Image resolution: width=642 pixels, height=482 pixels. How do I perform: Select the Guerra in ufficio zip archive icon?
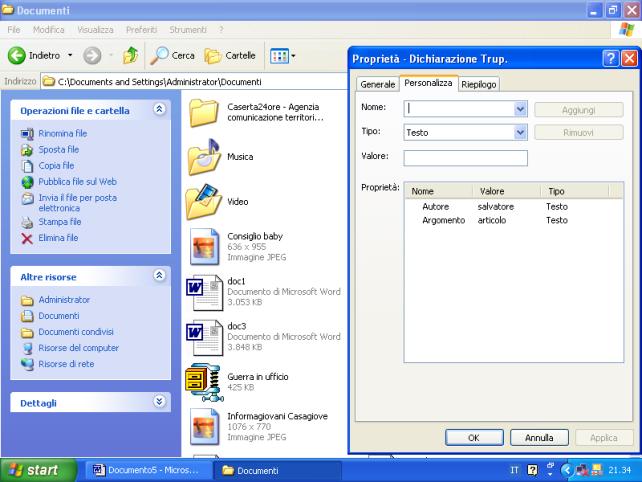pos(203,382)
